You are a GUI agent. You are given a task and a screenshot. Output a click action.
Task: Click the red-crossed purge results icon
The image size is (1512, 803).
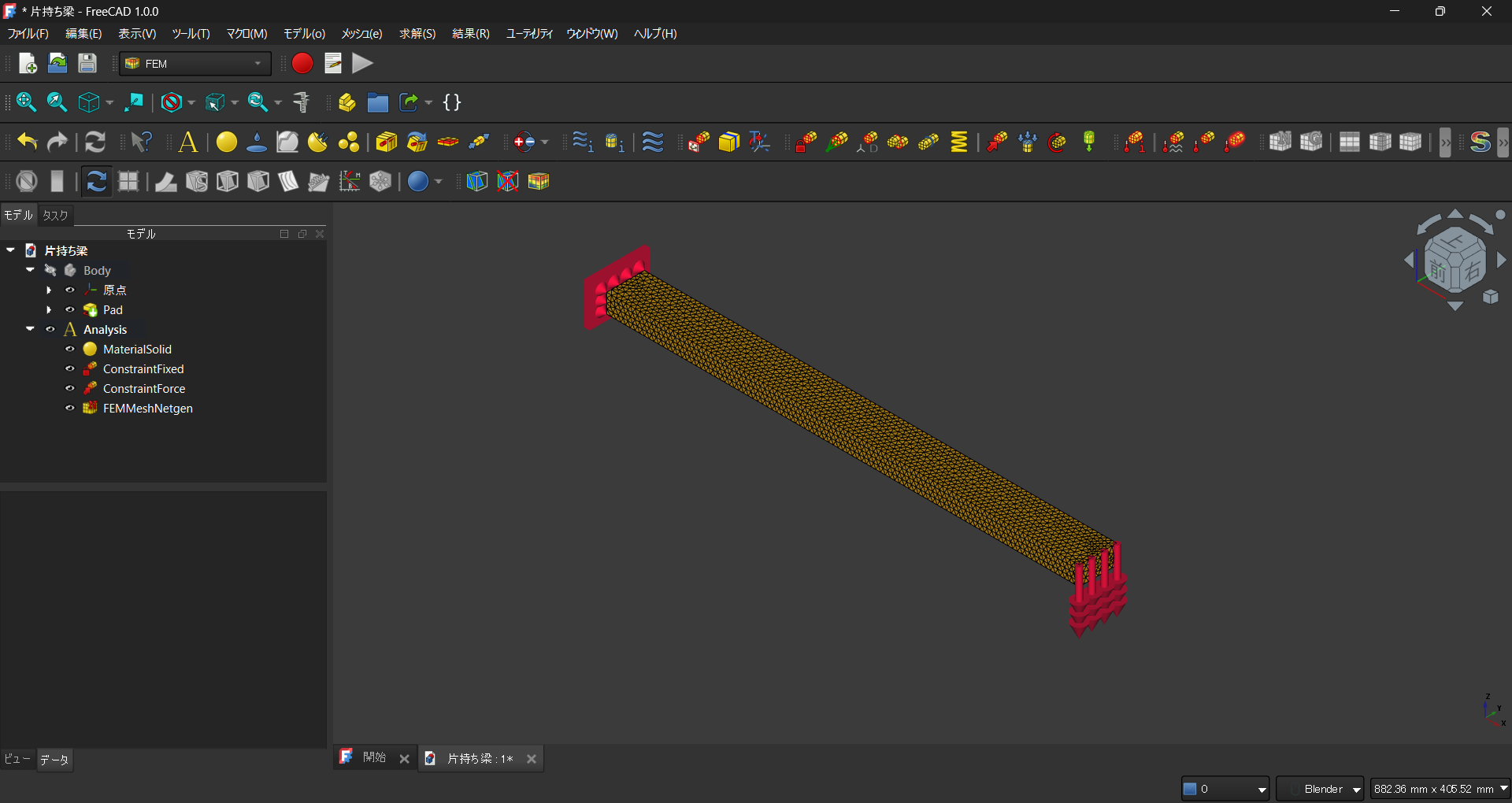(x=508, y=182)
